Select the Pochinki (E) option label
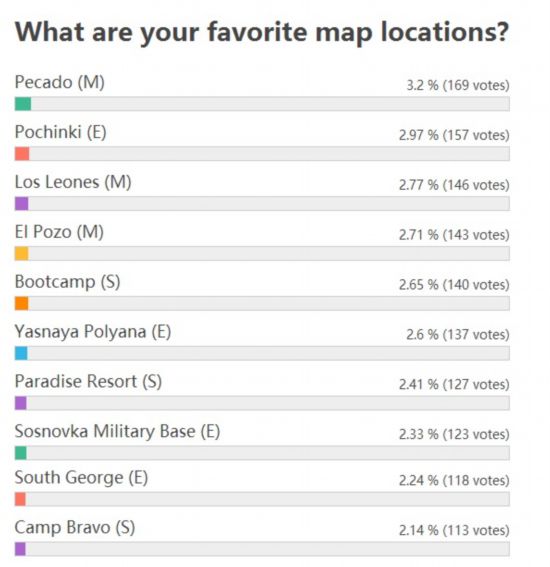Screen dimensions: 550x567 [x=61, y=133]
